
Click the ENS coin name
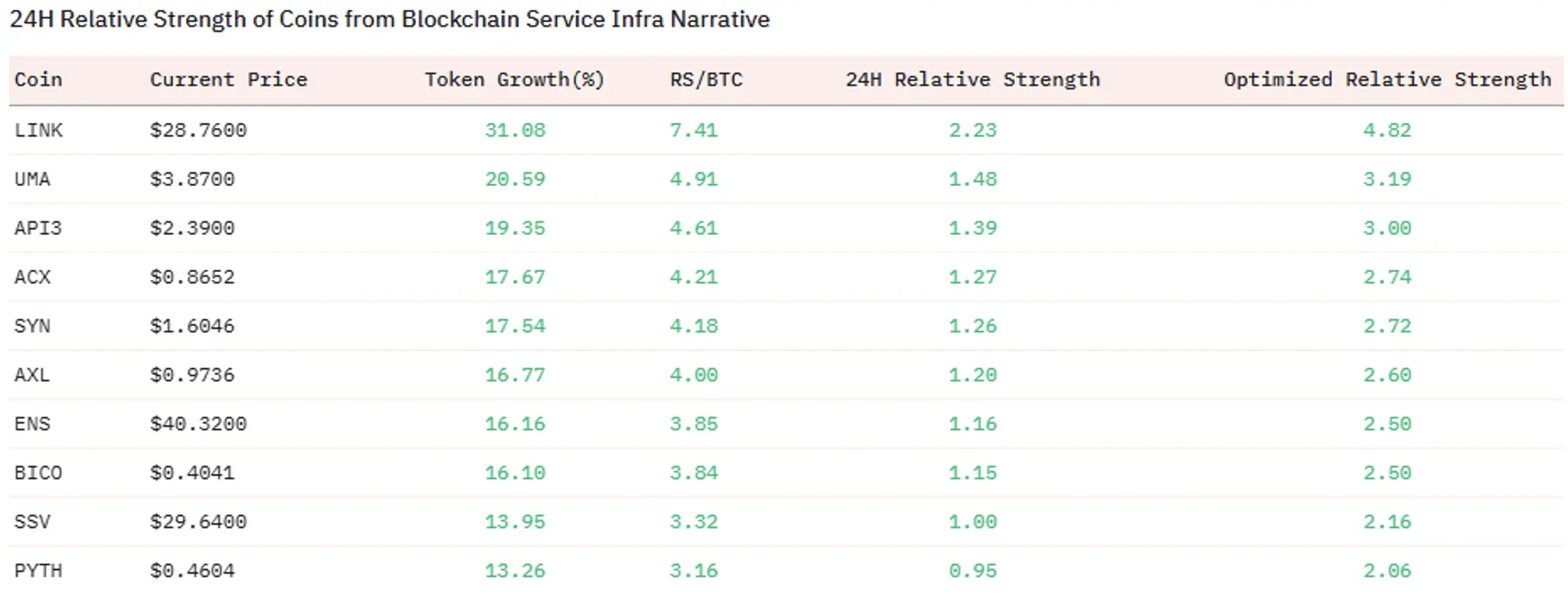click(32, 424)
